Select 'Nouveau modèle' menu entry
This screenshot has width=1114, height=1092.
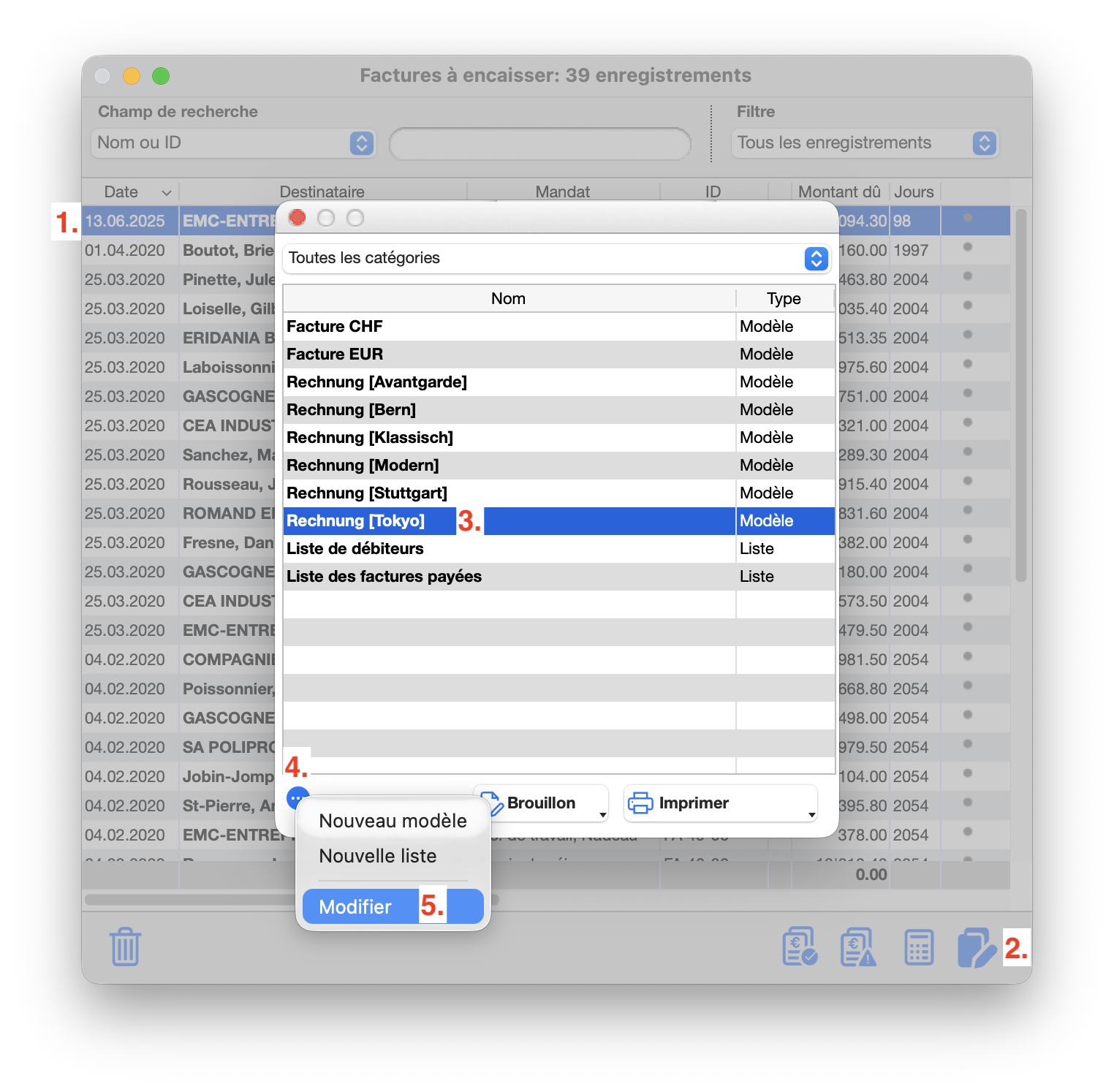pos(393,821)
